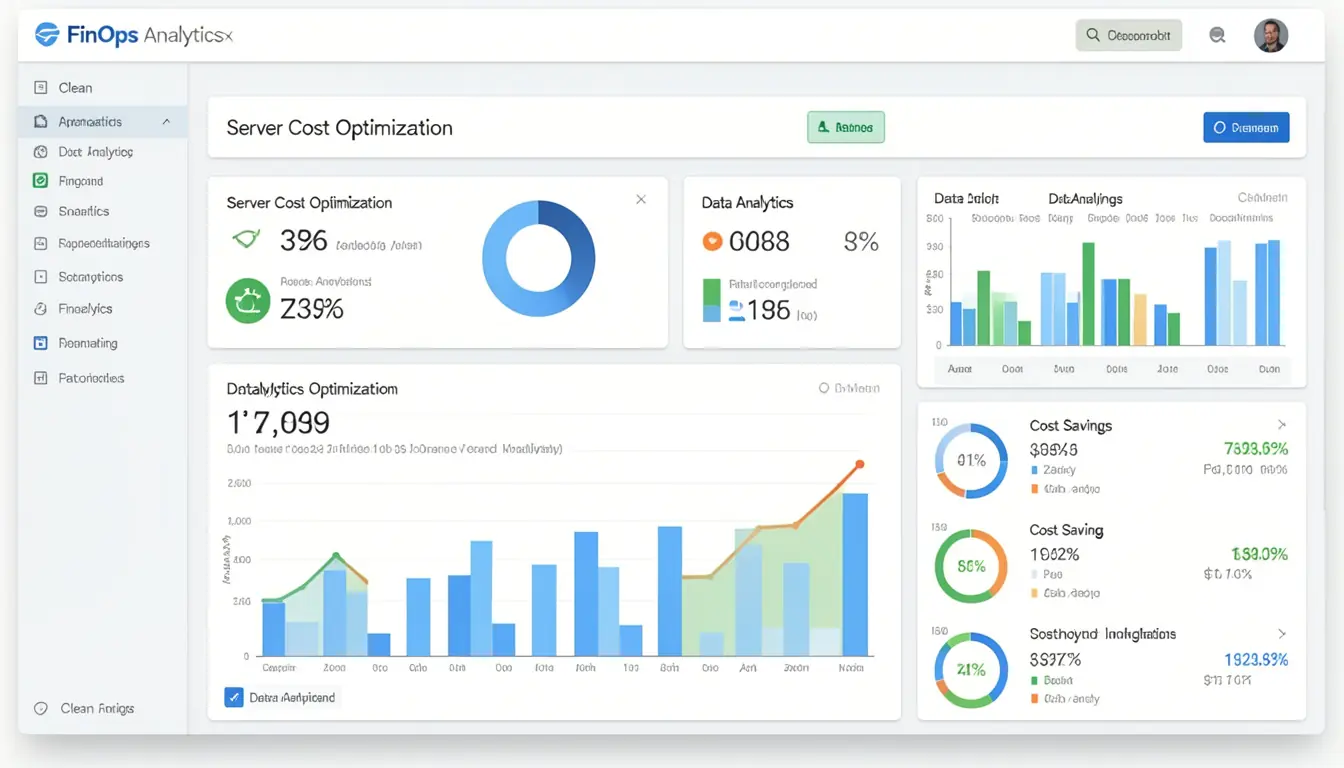The height and width of the screenshot is (768, 1344).
Task: Click the orange circle icon beside 0088
Action: click(712, 241)
